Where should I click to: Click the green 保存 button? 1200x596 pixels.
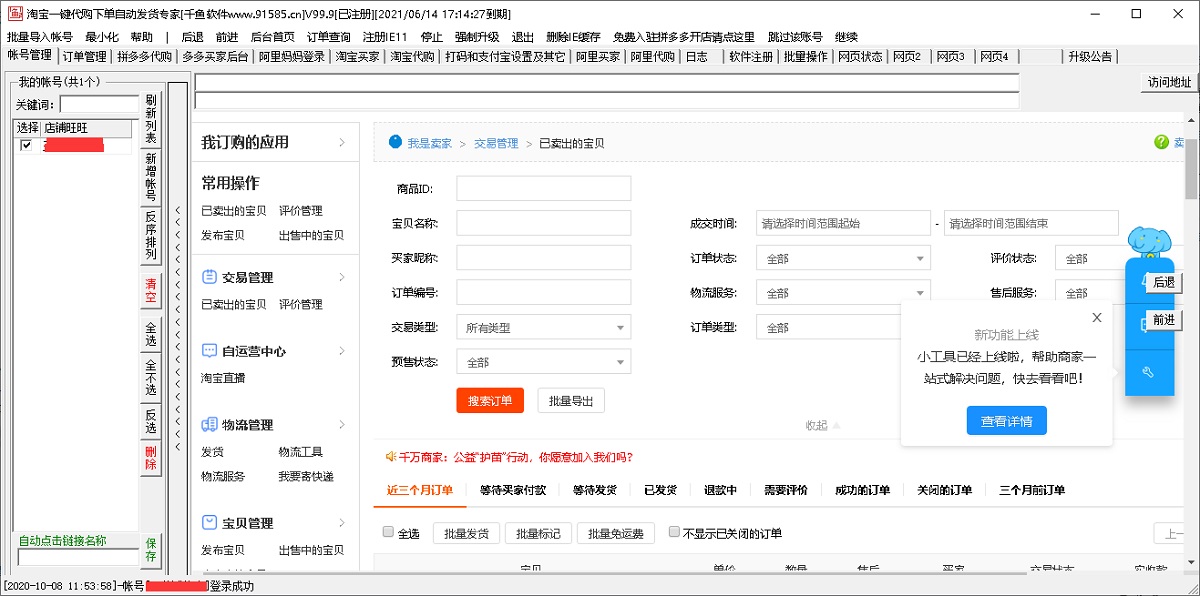[x=151, y=549]
